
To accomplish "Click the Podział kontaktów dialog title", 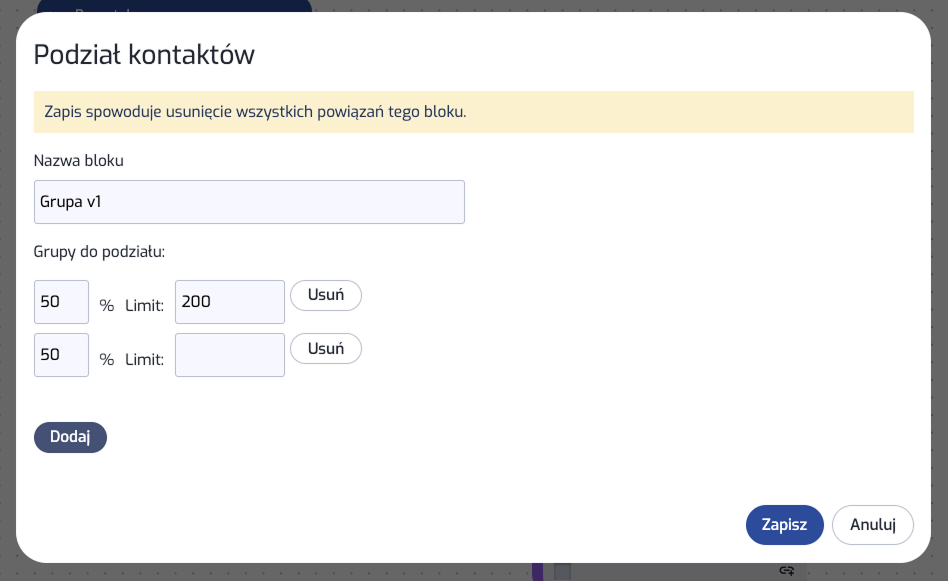I will pos(144,55).
